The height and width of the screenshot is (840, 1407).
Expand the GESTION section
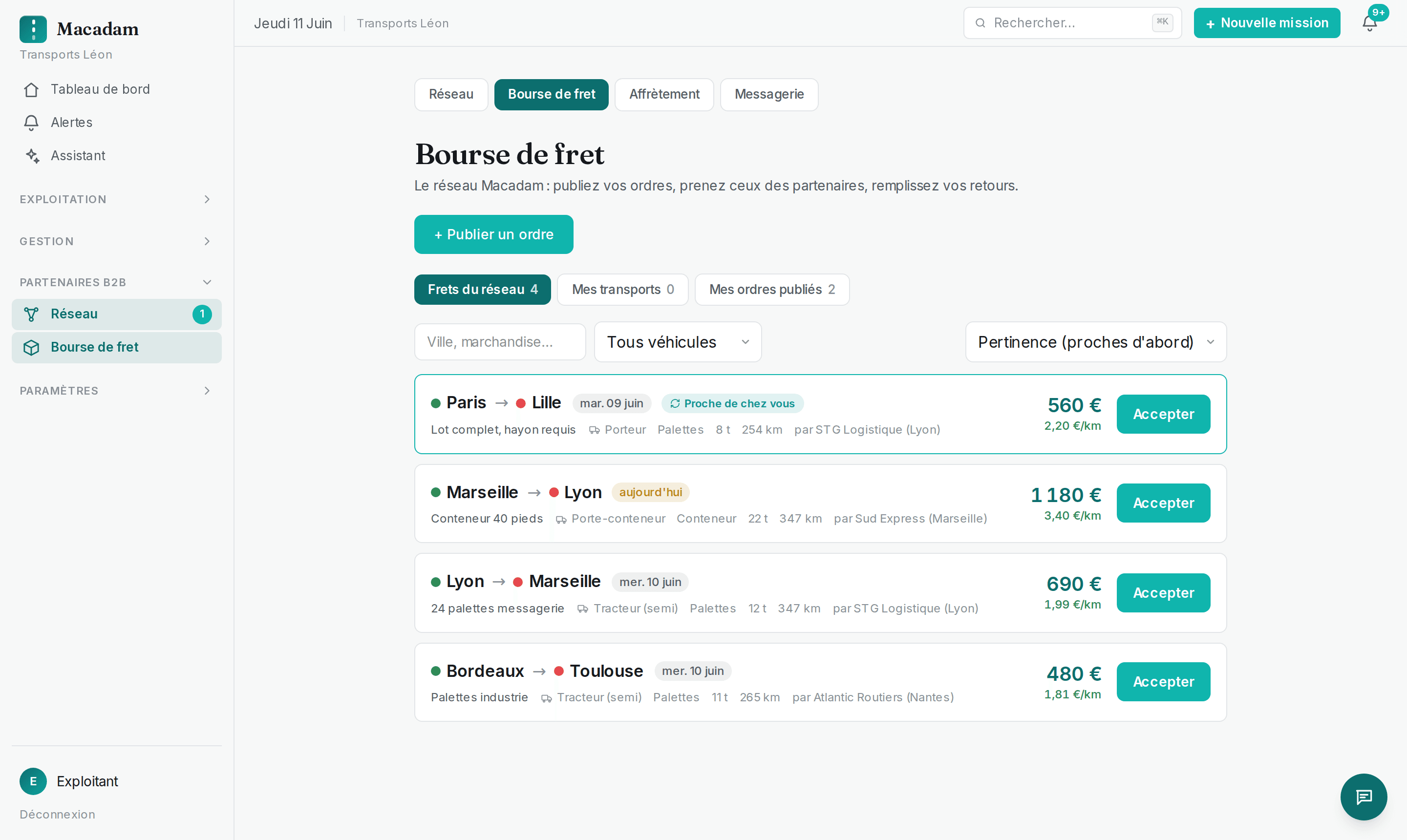tap(117, 241)
